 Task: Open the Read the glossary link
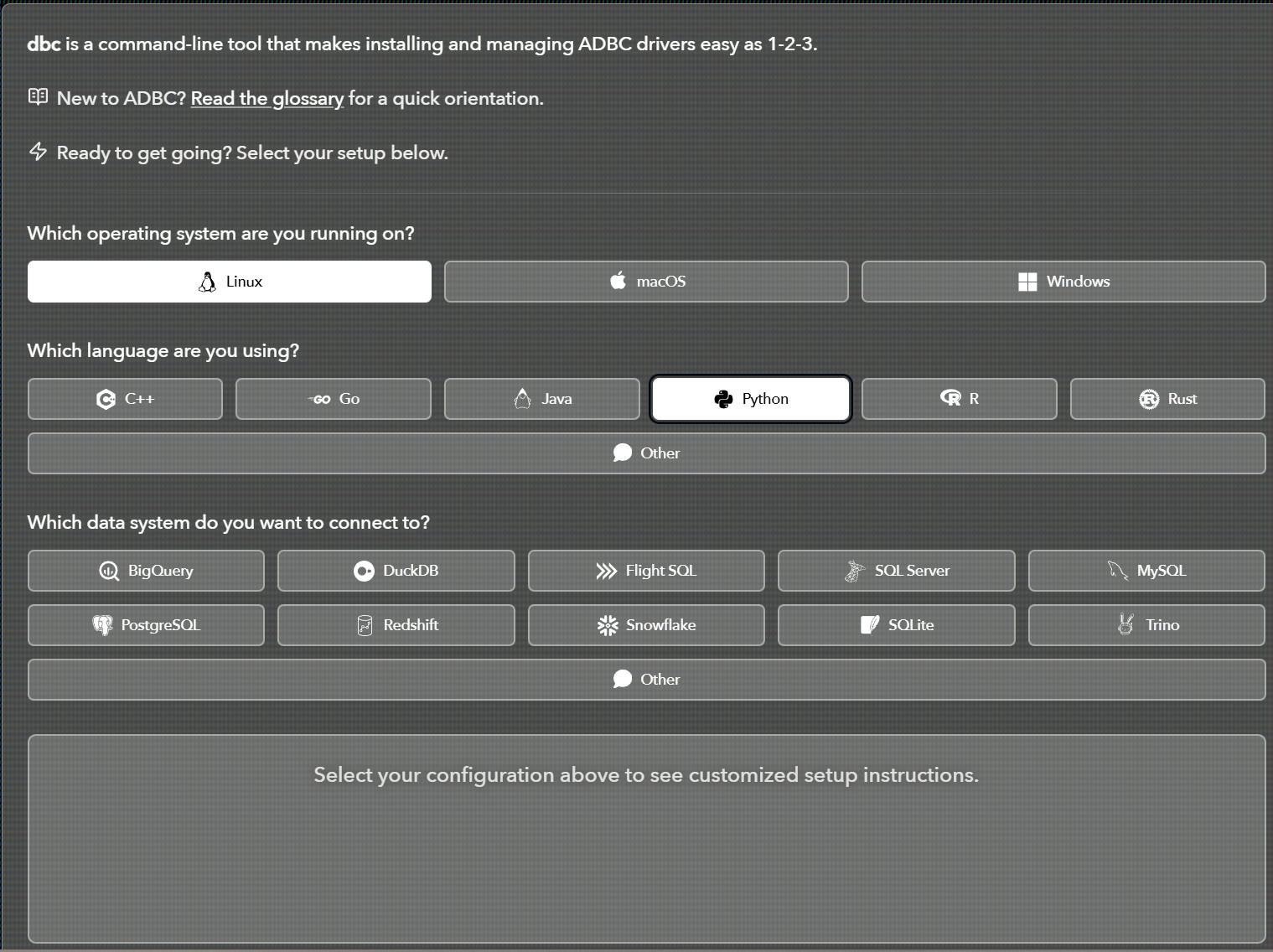click(x=267, y=99)
